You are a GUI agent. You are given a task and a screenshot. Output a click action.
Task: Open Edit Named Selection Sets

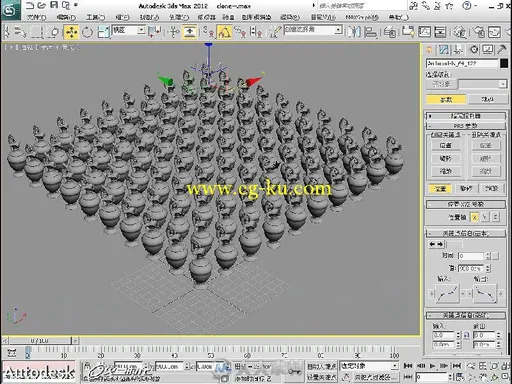pyautogui.click(x=275, y=32)
